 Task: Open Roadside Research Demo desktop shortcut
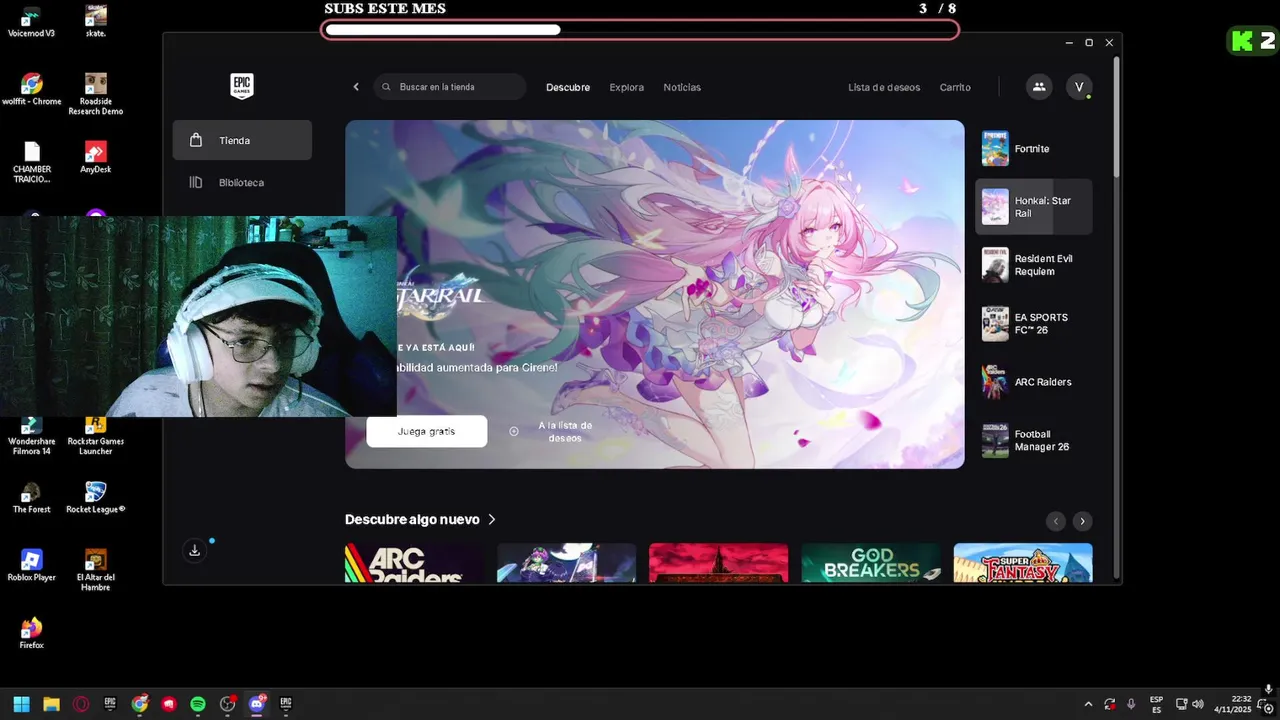[x=96, y=94]
